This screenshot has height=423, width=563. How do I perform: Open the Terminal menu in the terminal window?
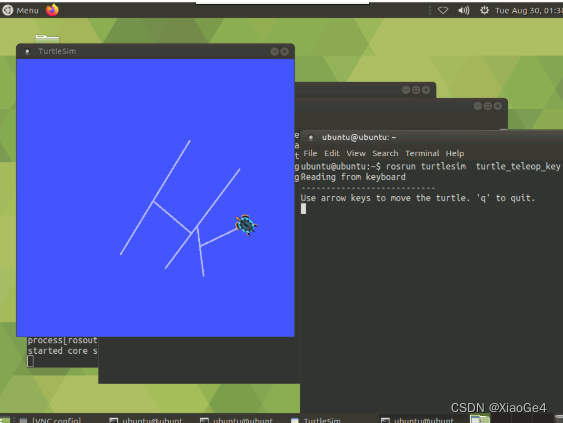[422, 153]
